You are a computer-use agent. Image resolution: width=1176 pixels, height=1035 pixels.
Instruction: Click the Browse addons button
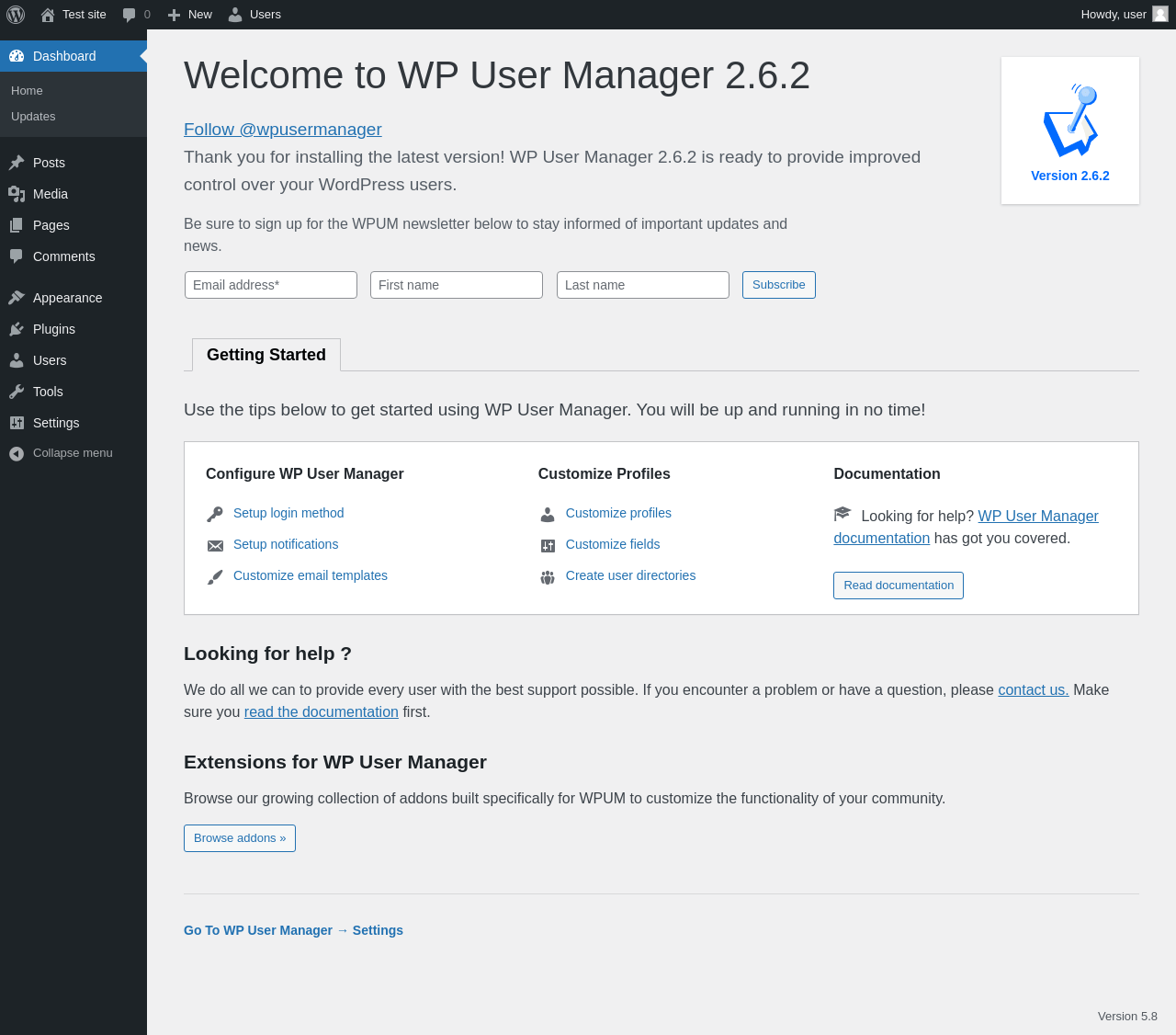[x=240, y=838]
